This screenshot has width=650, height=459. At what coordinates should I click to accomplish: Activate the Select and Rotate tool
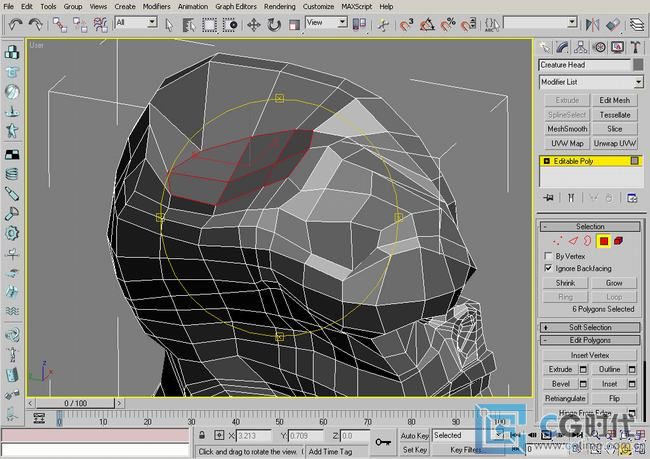(274, 25)
